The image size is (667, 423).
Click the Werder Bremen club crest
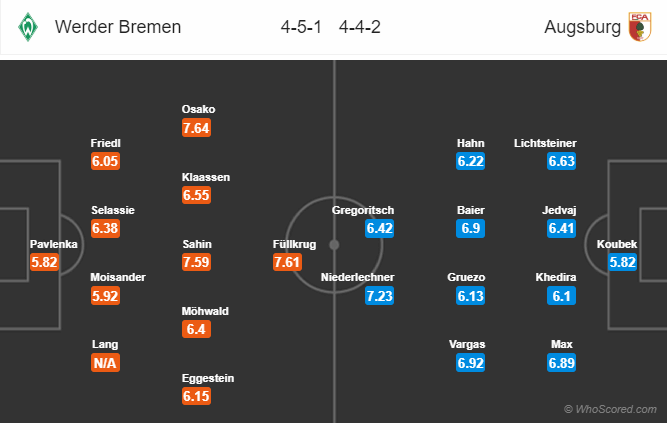point(26,27)
